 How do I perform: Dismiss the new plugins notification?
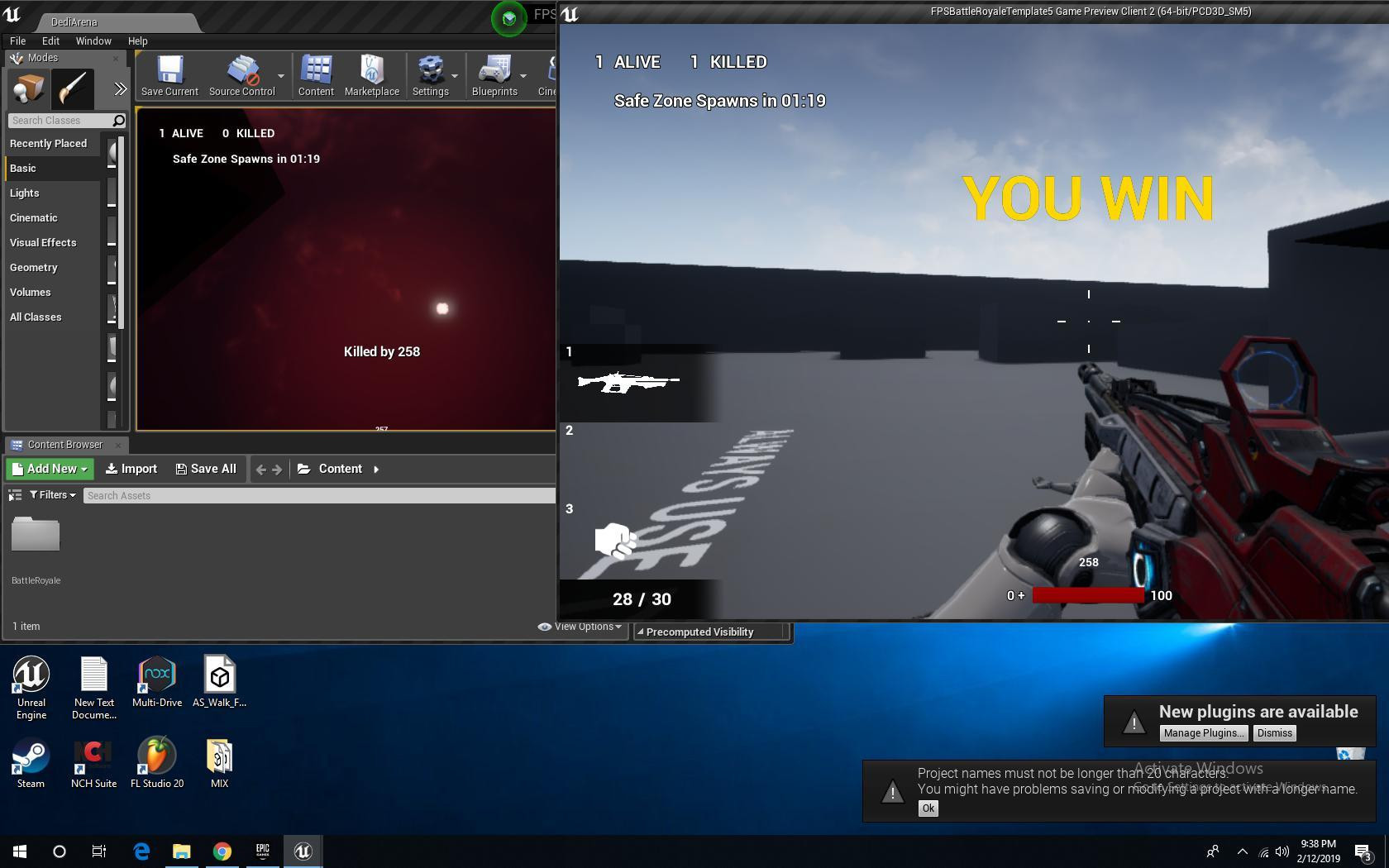pyautogui.click(x=1274, y=733)
